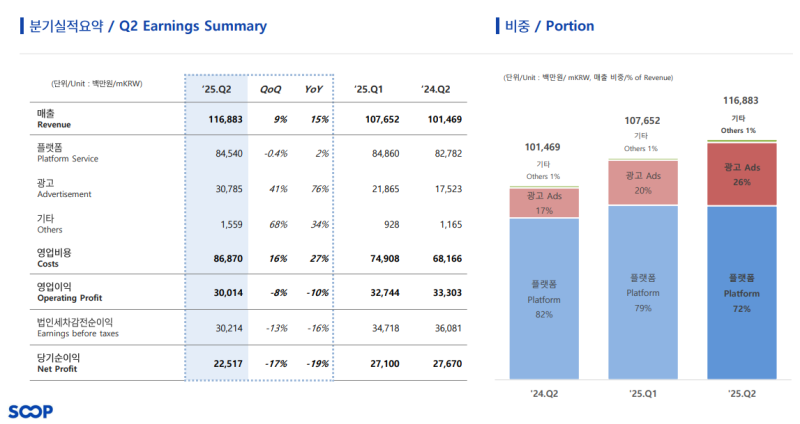Click the '25.Q1 column header

tap(370, 90)
